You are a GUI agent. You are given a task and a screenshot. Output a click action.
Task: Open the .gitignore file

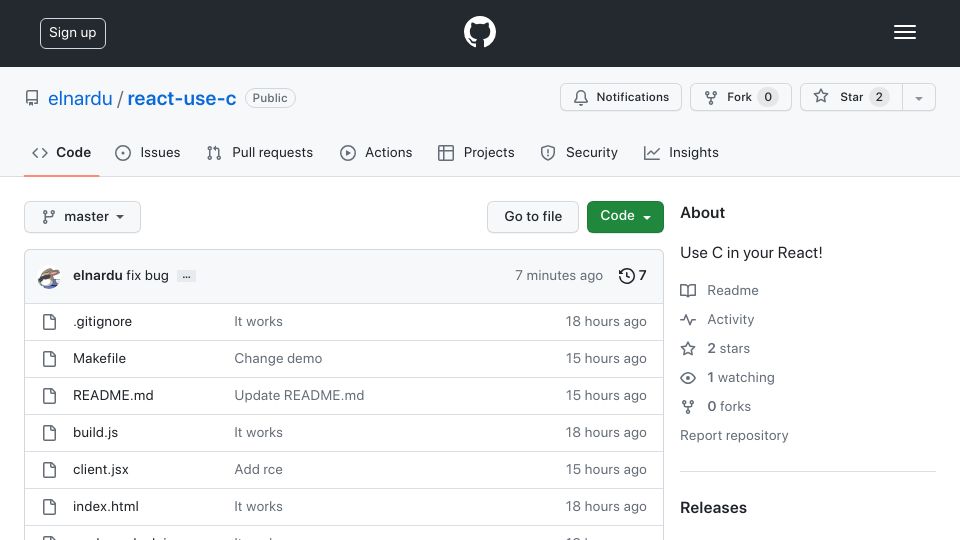102,321
